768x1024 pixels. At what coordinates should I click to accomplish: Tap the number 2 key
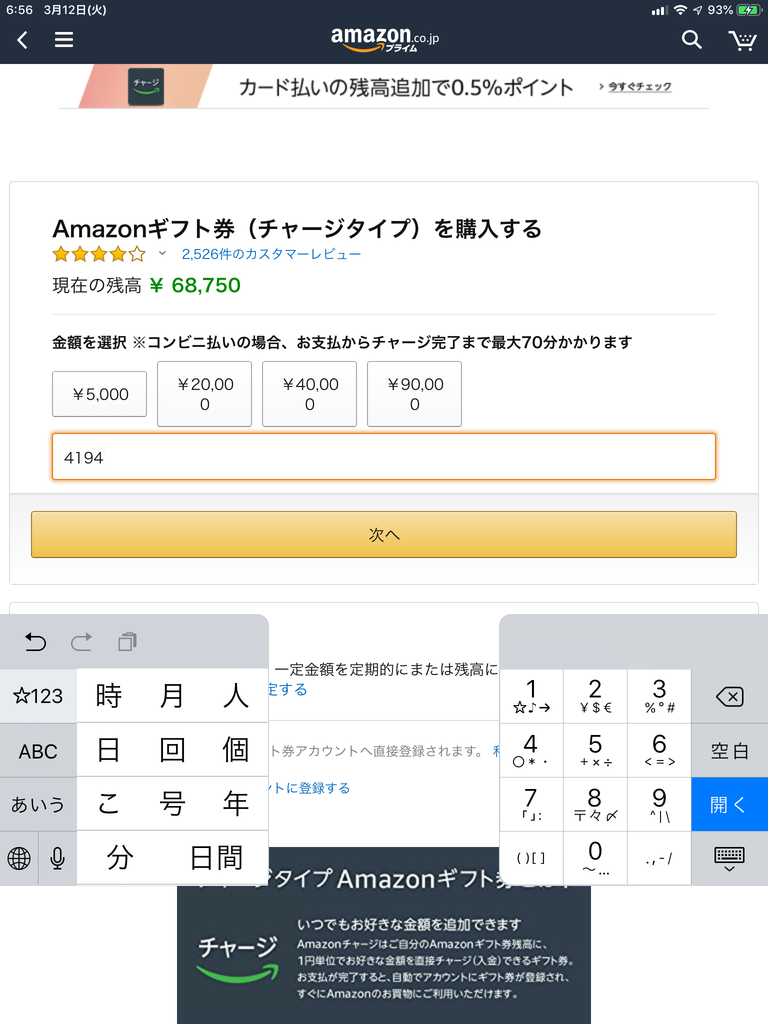(595, 696)
